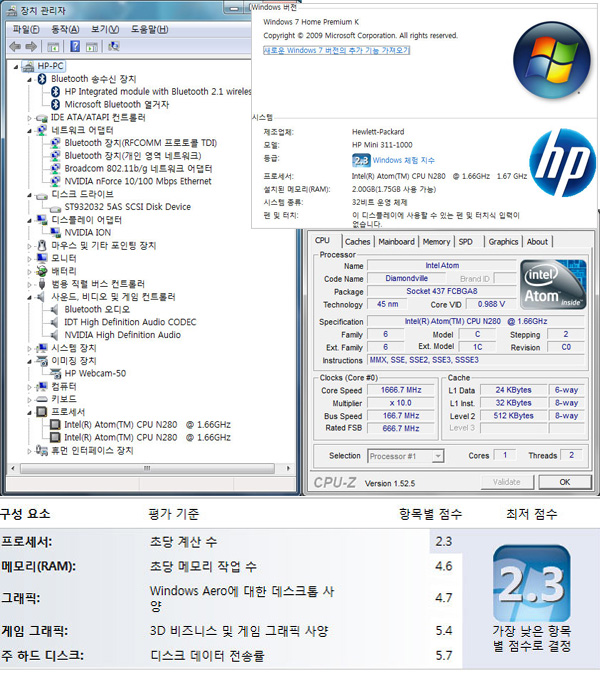Image resolution: width=600 pixels, height=674 pixels.
Task: Select the NVIDIA High Definition Audio entry
Action: coord(122,335)
